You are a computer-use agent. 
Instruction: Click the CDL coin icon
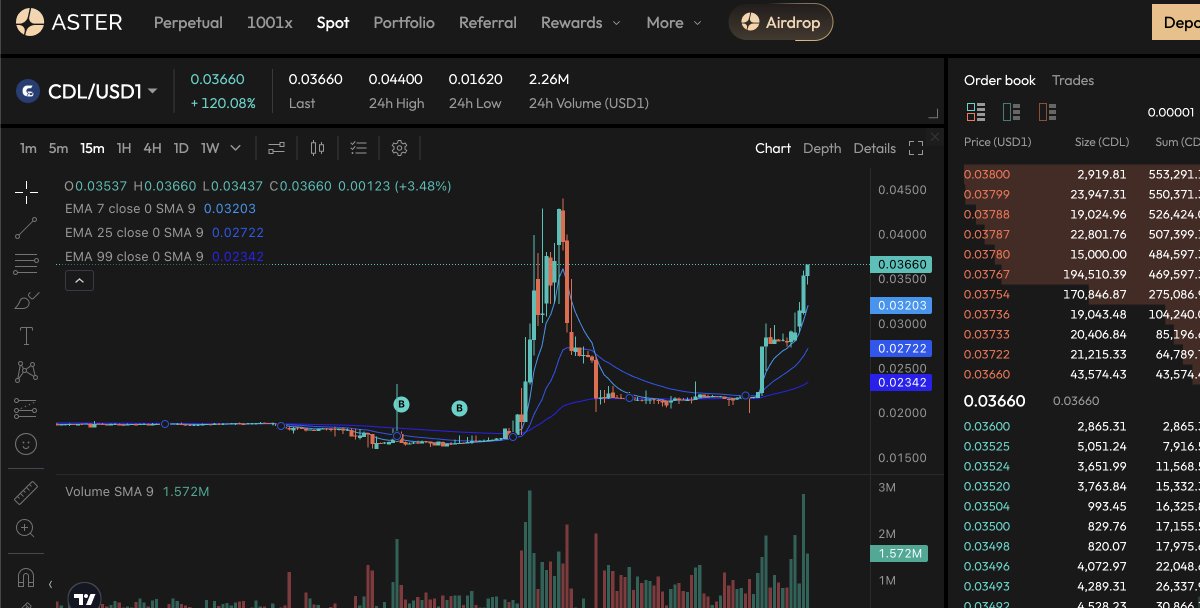pyautogui.click(x=27, y=91)
